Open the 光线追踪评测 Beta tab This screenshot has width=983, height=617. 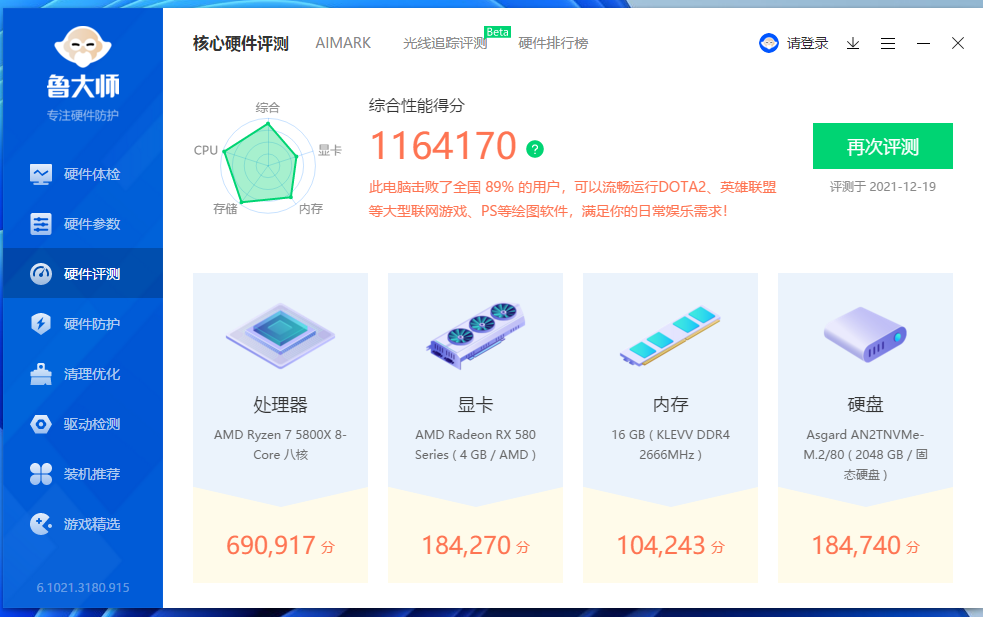coord(444,43)
